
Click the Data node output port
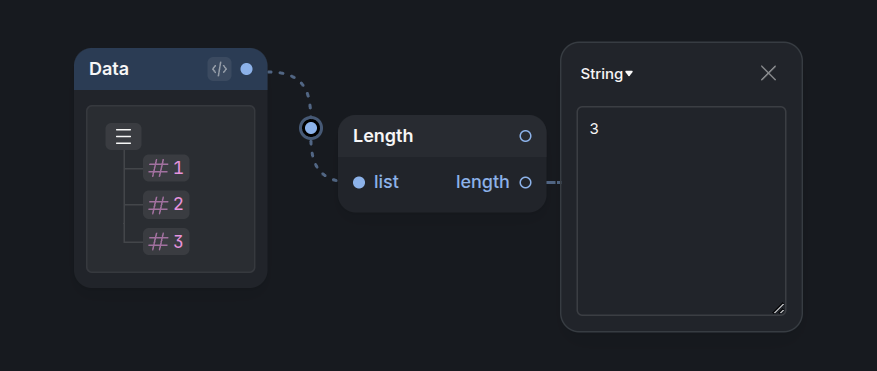pos(247,69)
